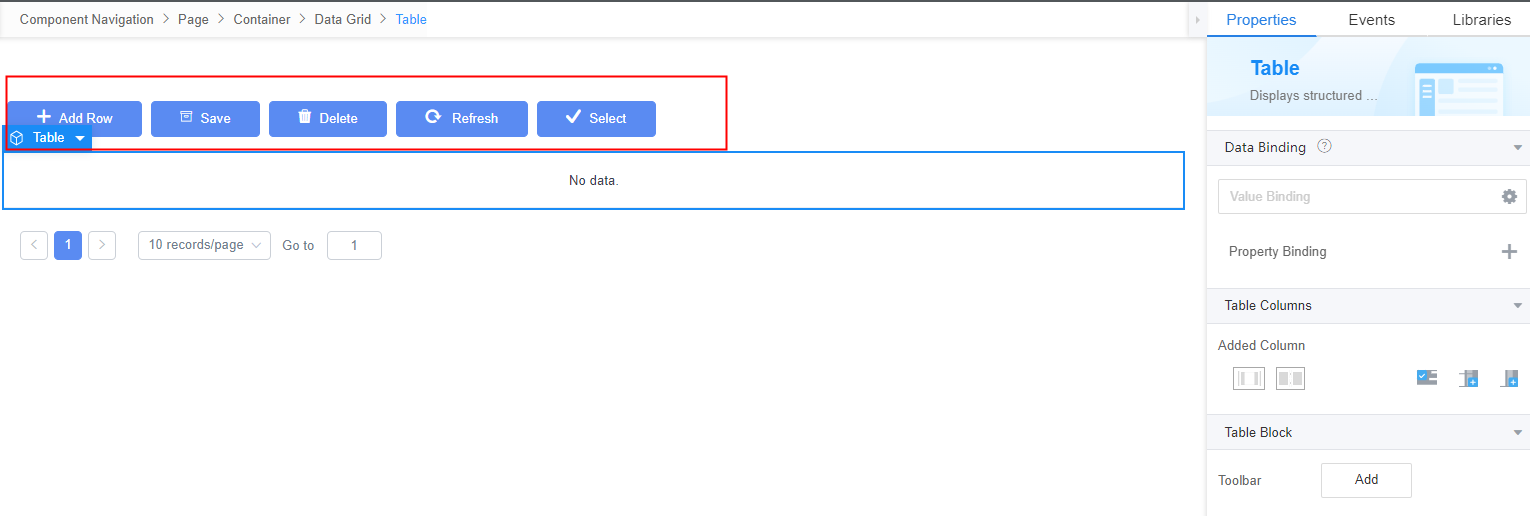1530x516 pixels.
Task: Click the Toolbar Add button
Action: pyautogui.click(x=1366, y=480)
